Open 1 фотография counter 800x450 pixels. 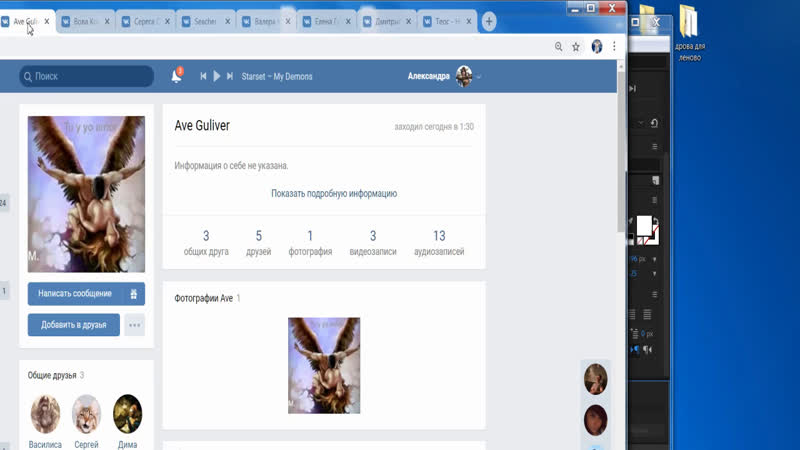point(310,242)
